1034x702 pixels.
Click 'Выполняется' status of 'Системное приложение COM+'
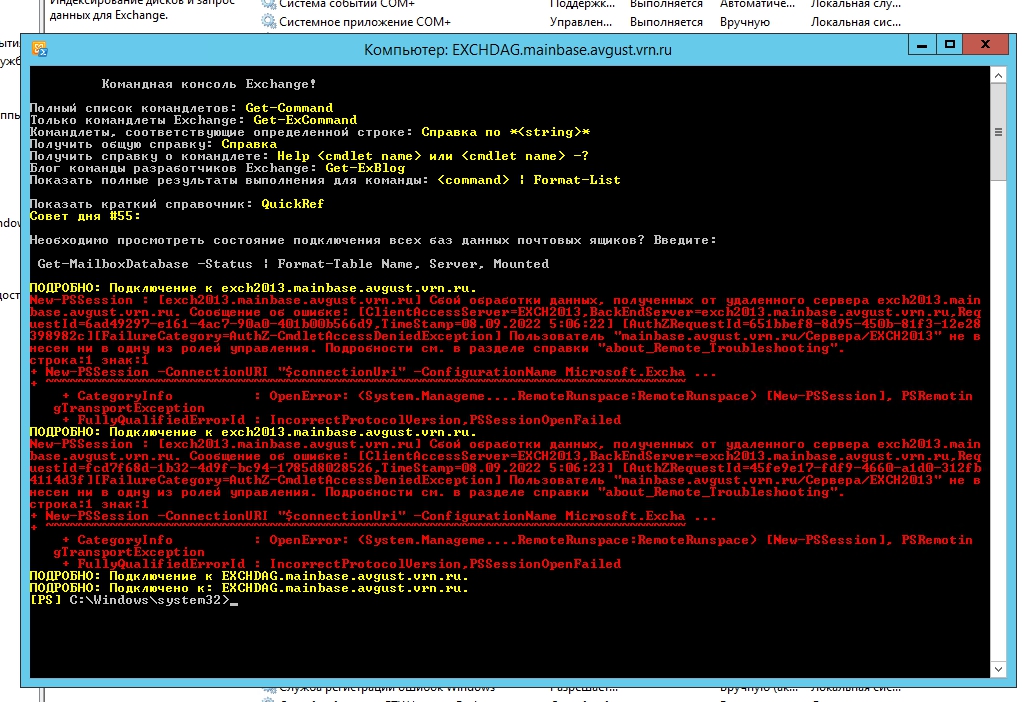click(666, 22)
